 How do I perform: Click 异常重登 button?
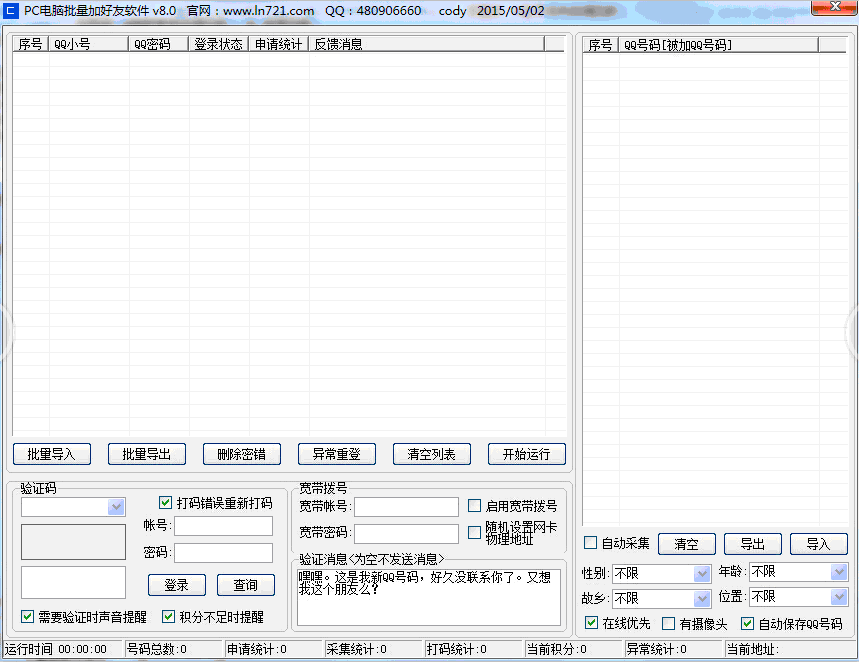pyautogui.click(x=337, y=454)
